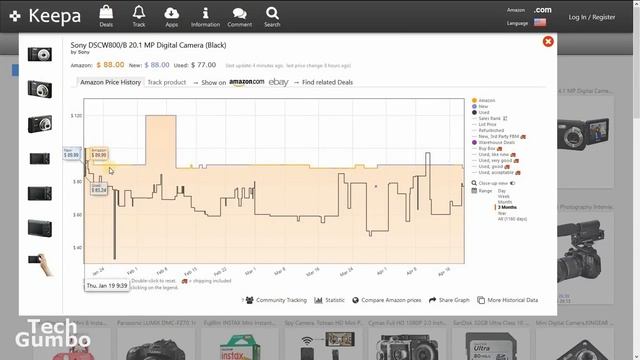Open the Information icon in header
This screenshot has width=640, height=360.
[x=205, y=16]
